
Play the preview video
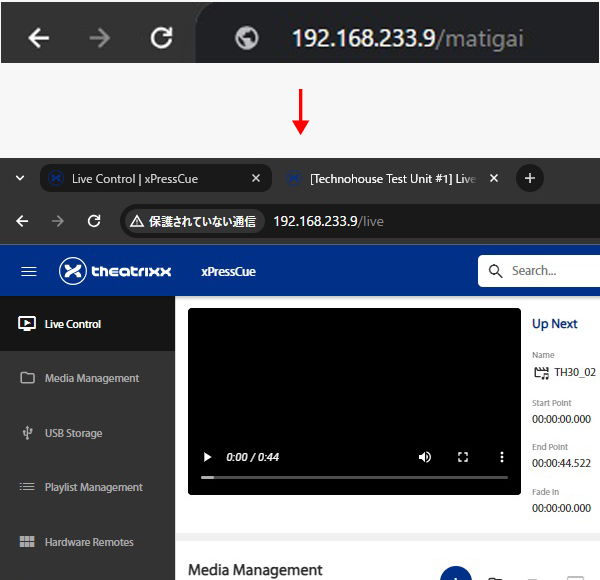[207, 457]
